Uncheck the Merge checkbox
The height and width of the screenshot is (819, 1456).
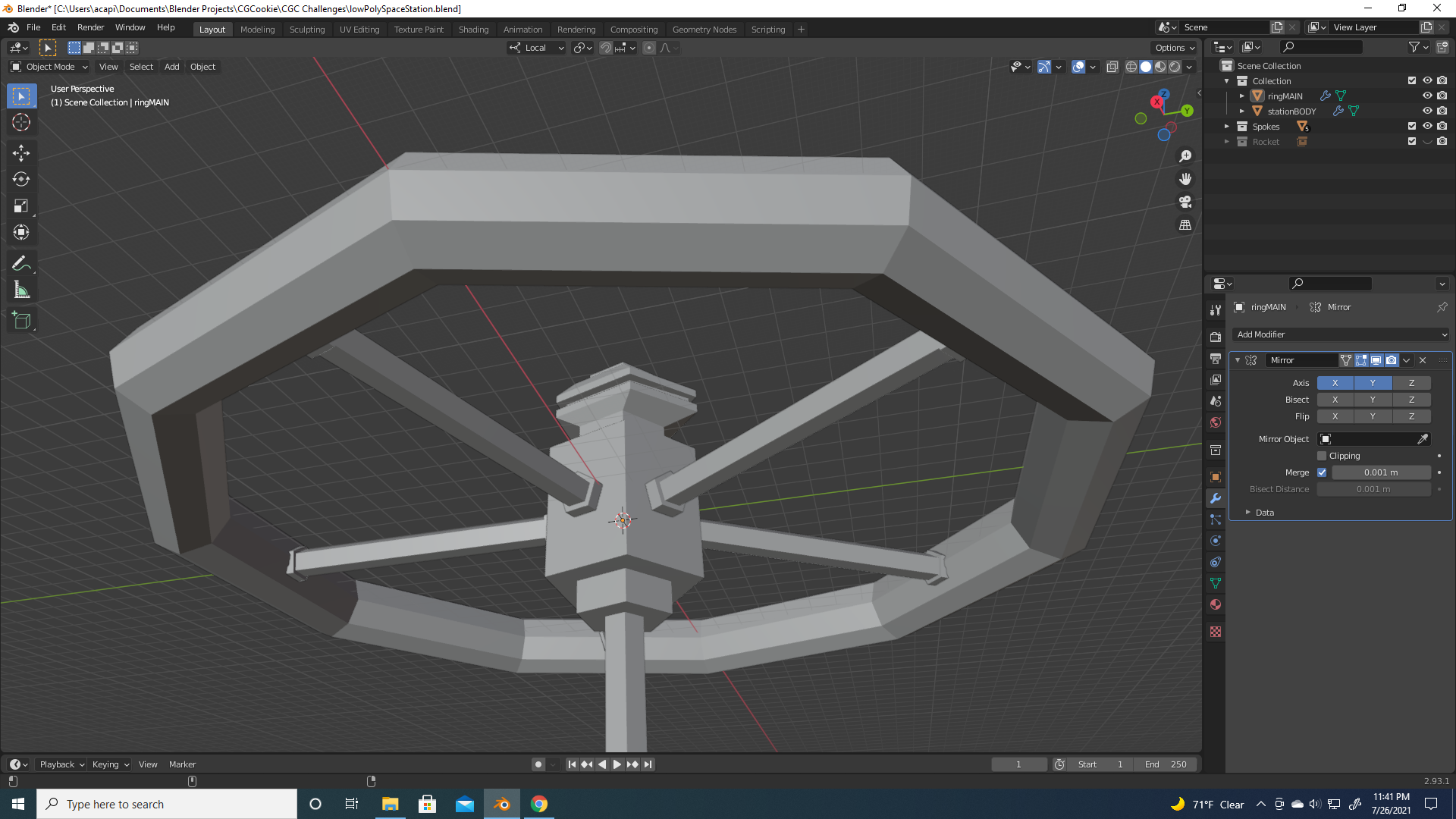pos(1322,472)
